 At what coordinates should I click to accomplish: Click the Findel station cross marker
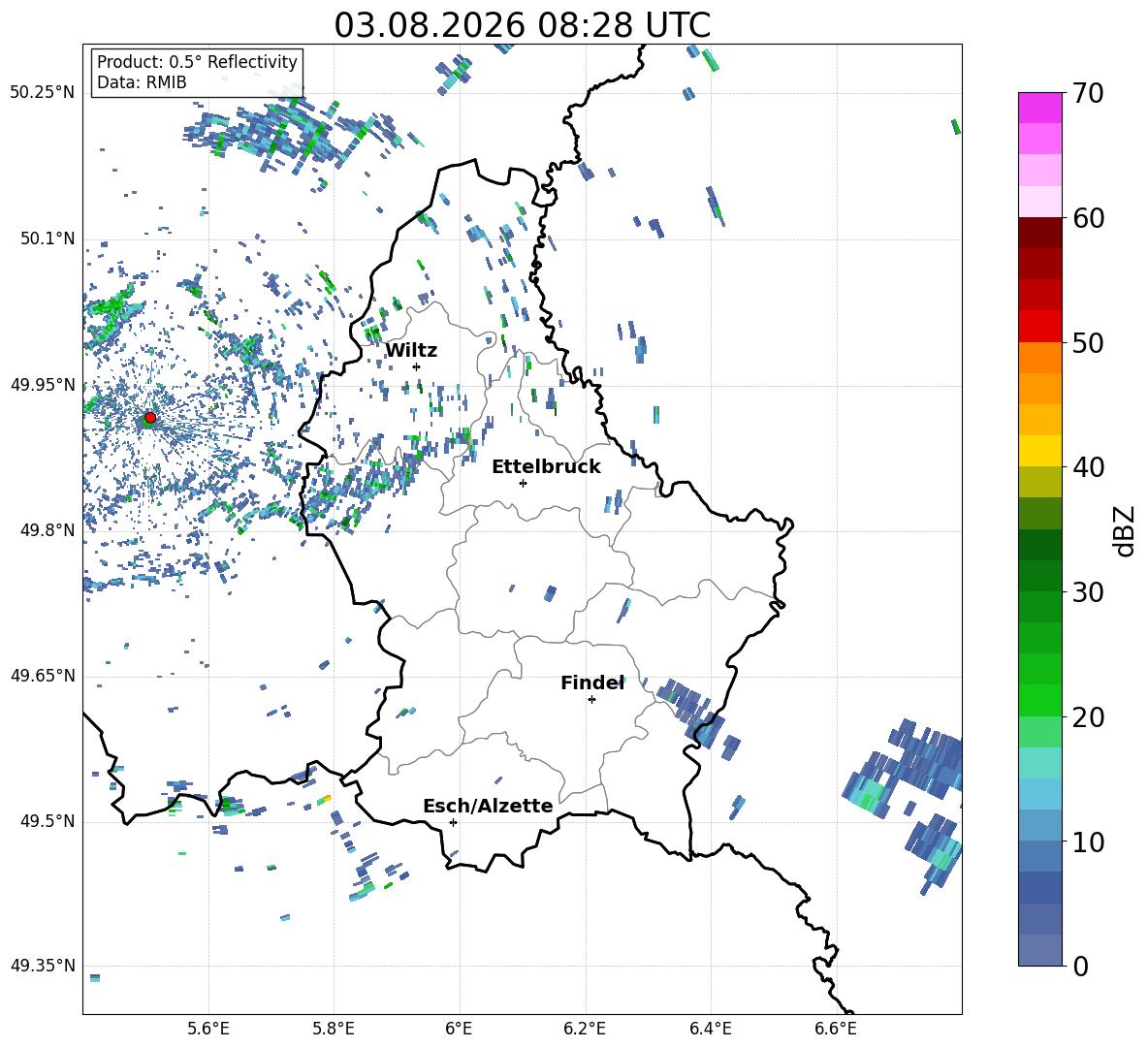click(x=591, y=700)
